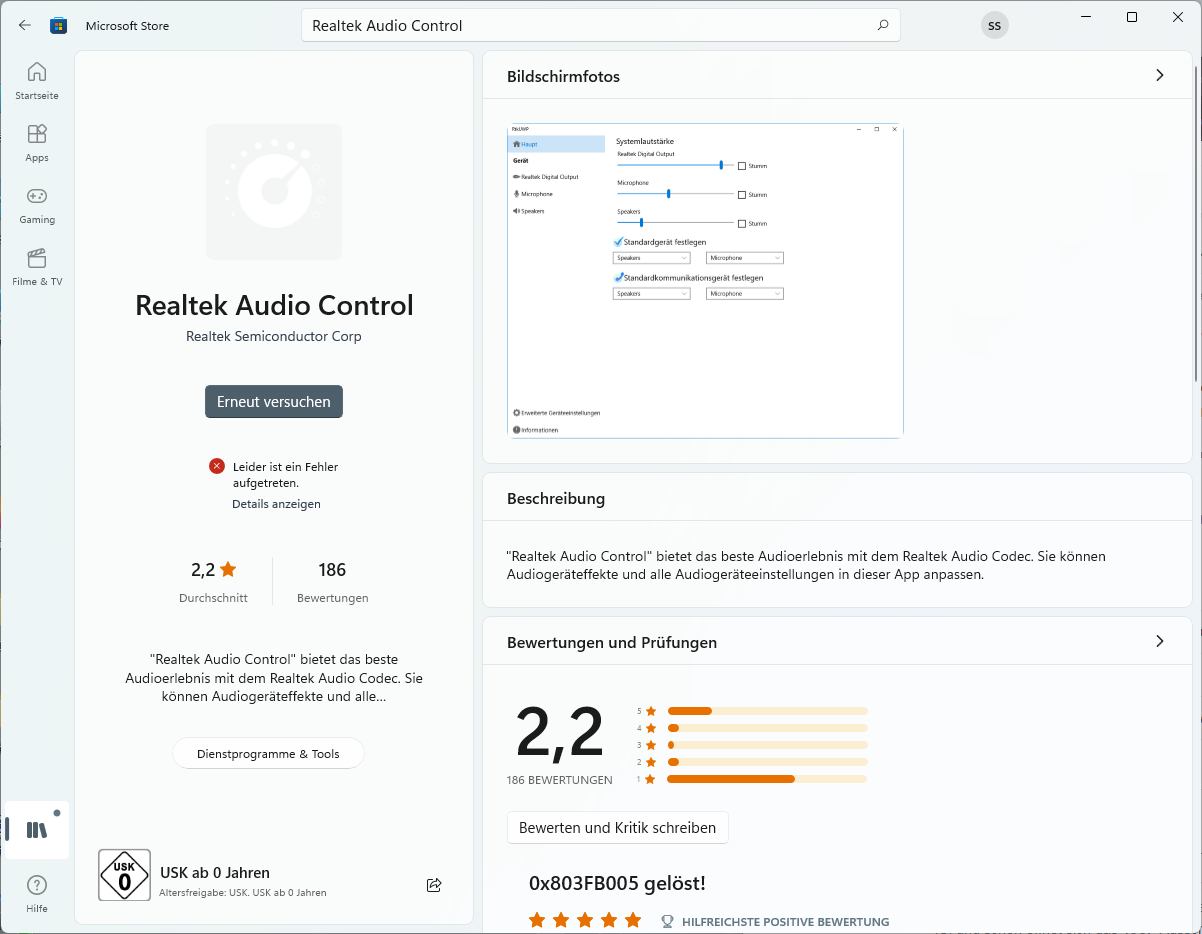The image size is (1202, 934).
Task: Open the Startseite home page
Action: (x=37, y=81)
